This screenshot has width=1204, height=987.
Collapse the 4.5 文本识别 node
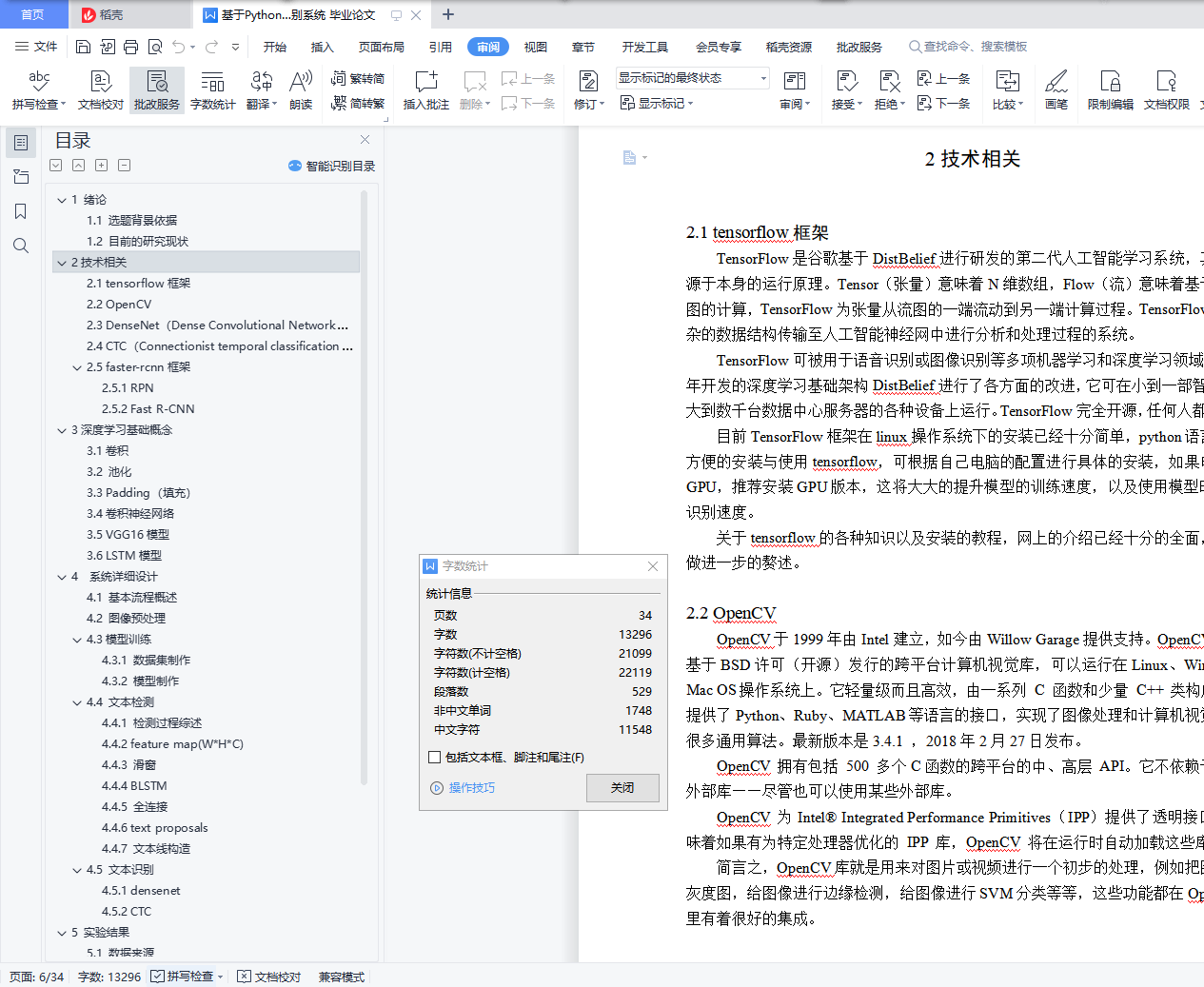pyautogui.click(x=77, y=870)
